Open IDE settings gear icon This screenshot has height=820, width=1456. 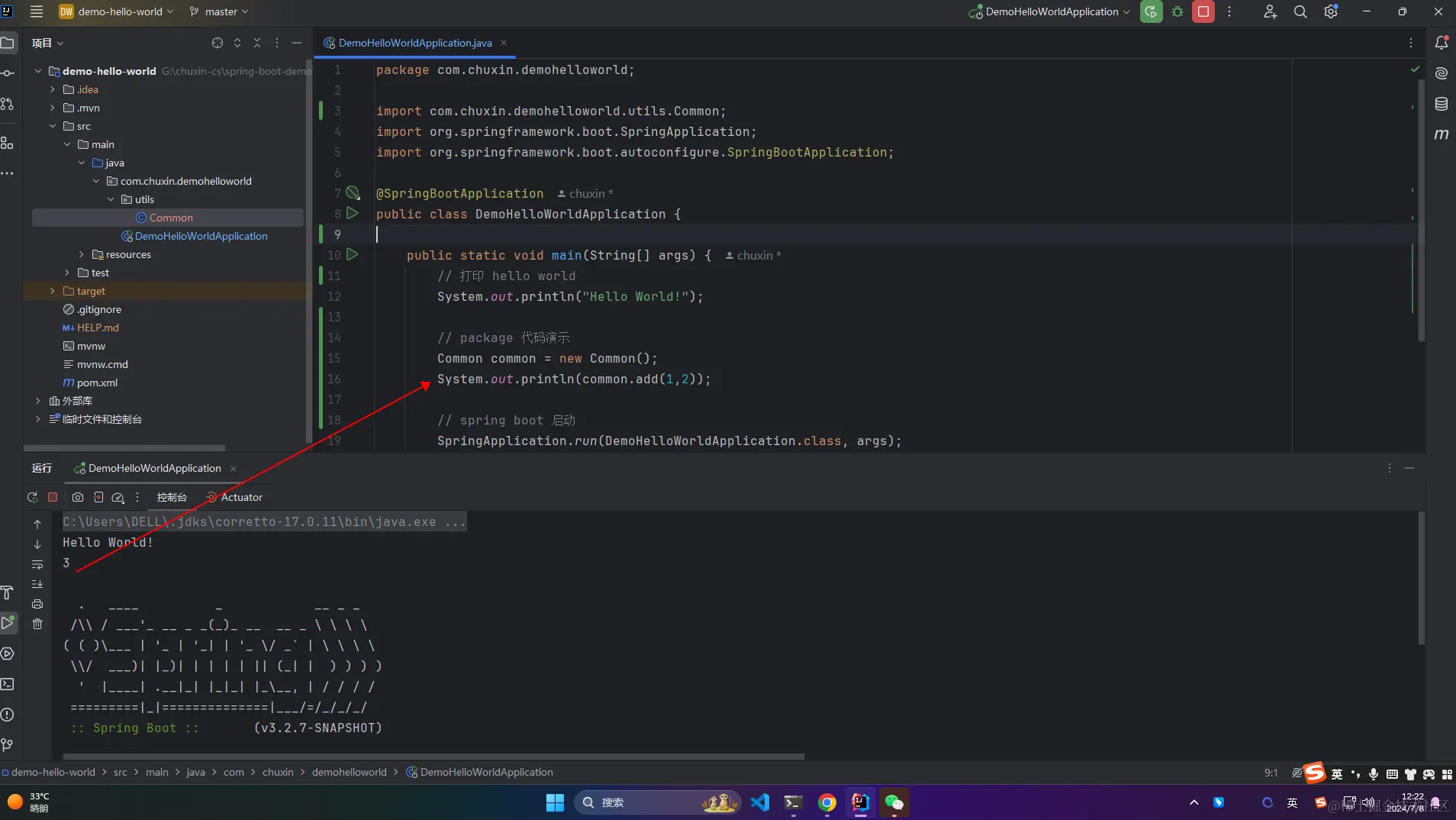[1331, 11]
